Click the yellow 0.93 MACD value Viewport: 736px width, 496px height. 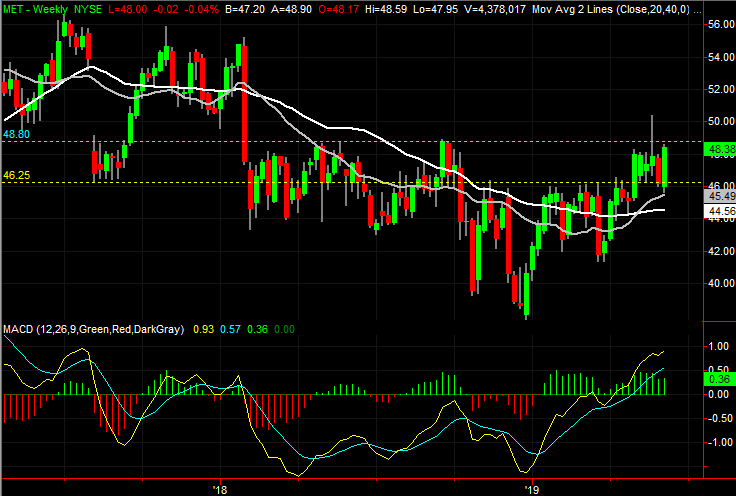click(203, 329)
